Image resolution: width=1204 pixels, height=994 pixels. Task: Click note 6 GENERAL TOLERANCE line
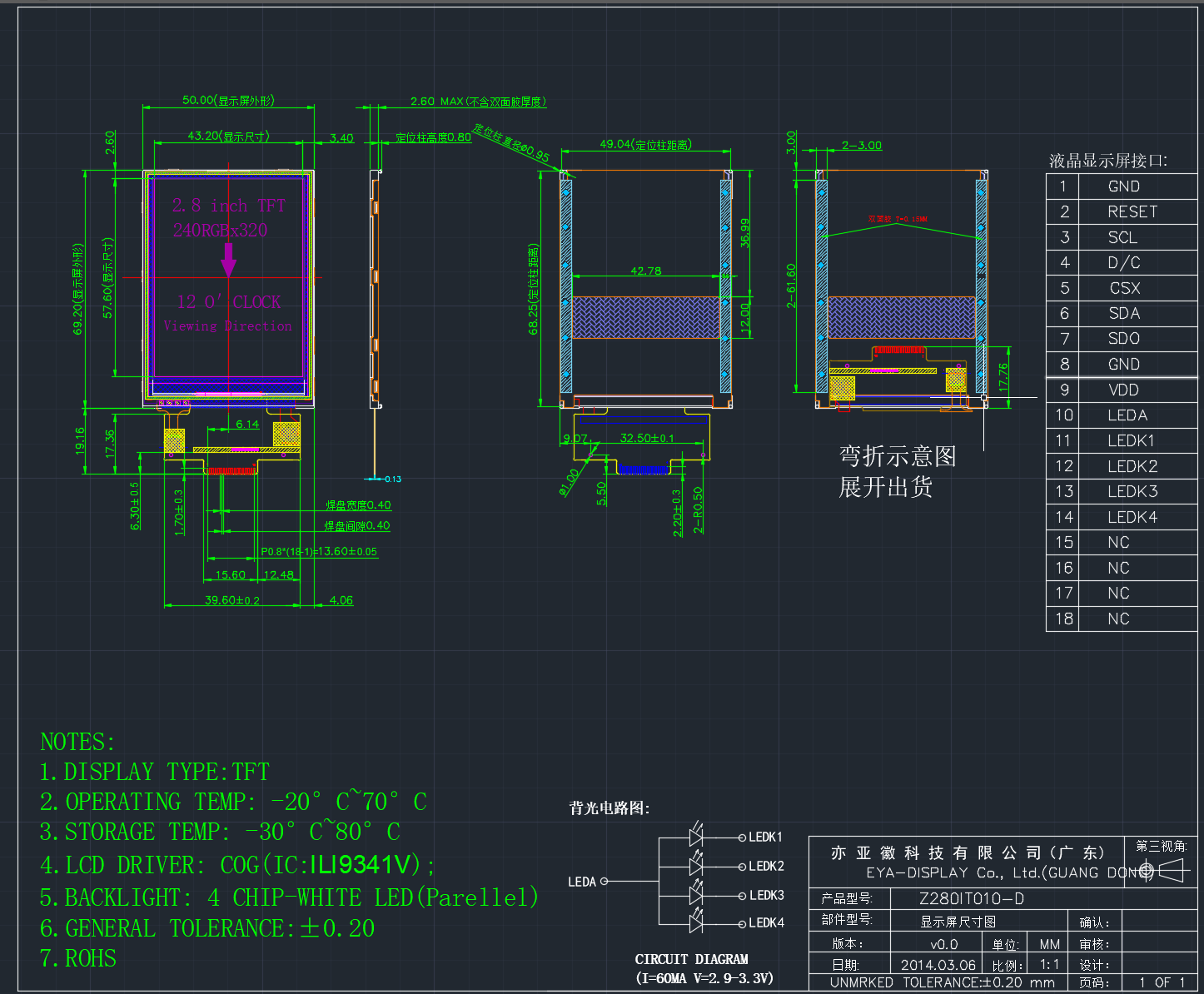tap(207, 928)
